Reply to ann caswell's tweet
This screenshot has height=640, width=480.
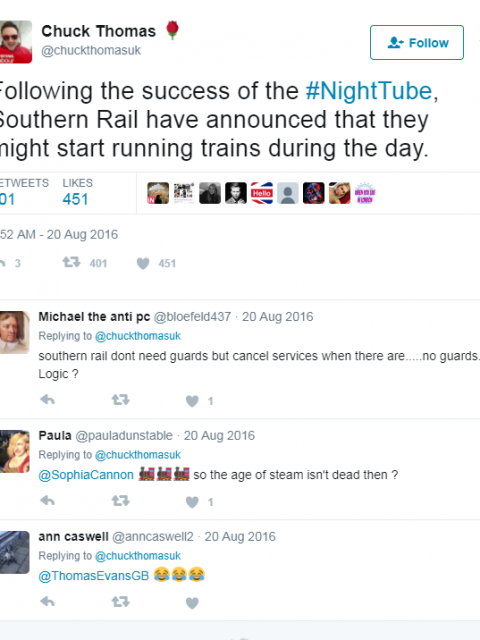point(48,601)
